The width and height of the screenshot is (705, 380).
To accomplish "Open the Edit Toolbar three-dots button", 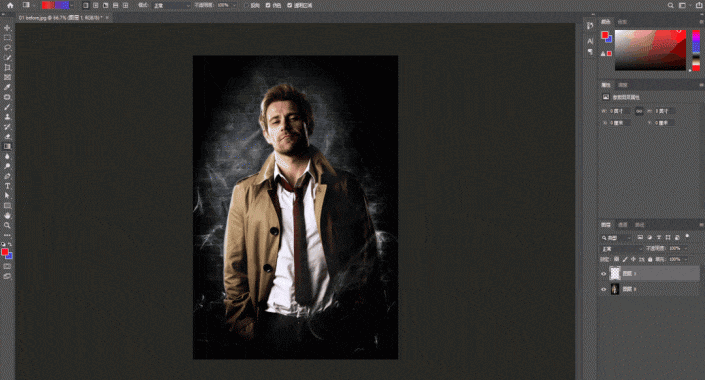I will click(7, 235).
